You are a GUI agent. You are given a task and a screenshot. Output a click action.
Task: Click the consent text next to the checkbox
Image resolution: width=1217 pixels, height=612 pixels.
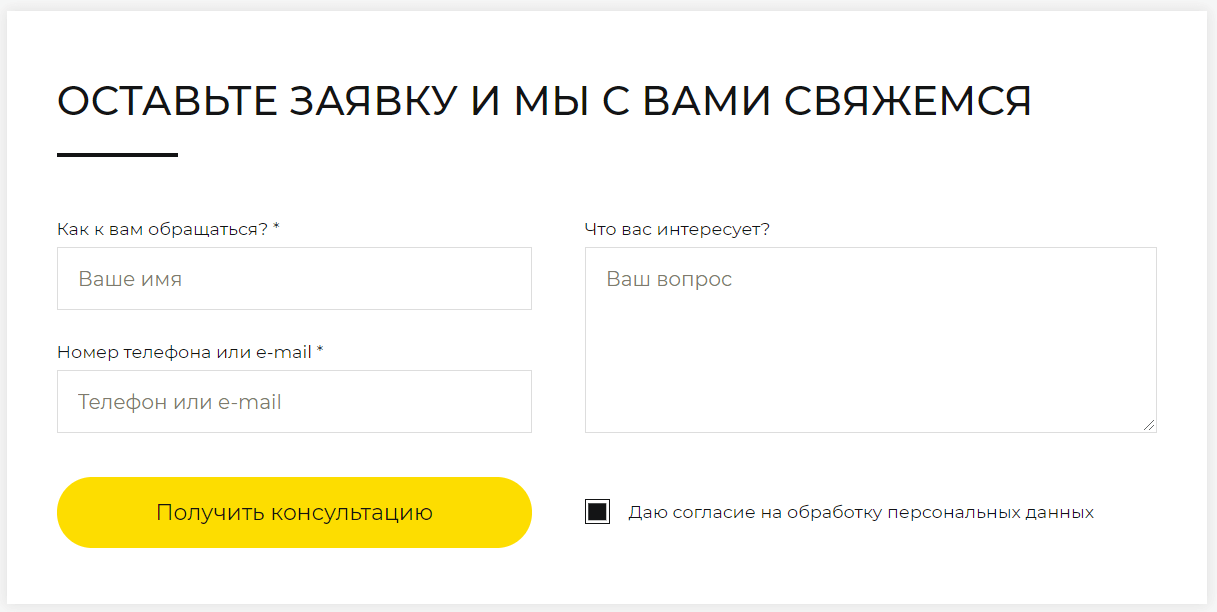[860, 511]
